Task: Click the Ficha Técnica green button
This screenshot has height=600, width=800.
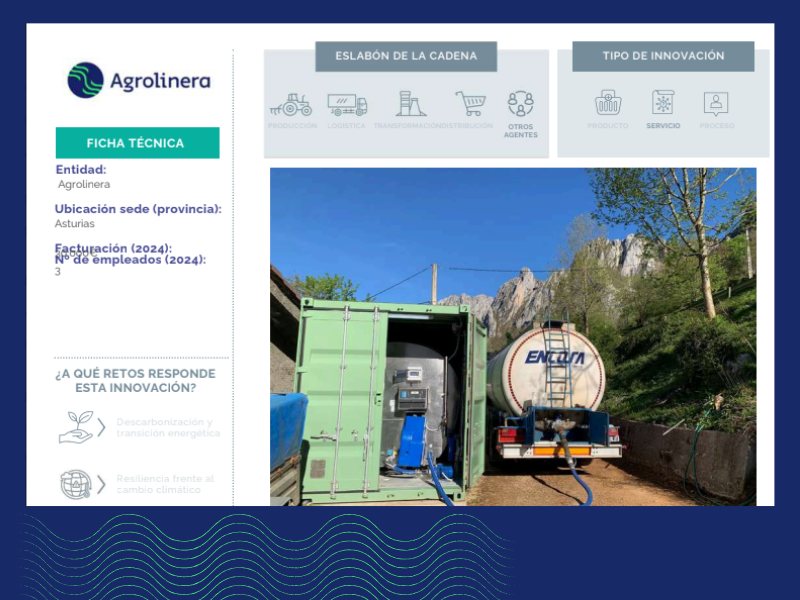Action: tap(138, 143)
